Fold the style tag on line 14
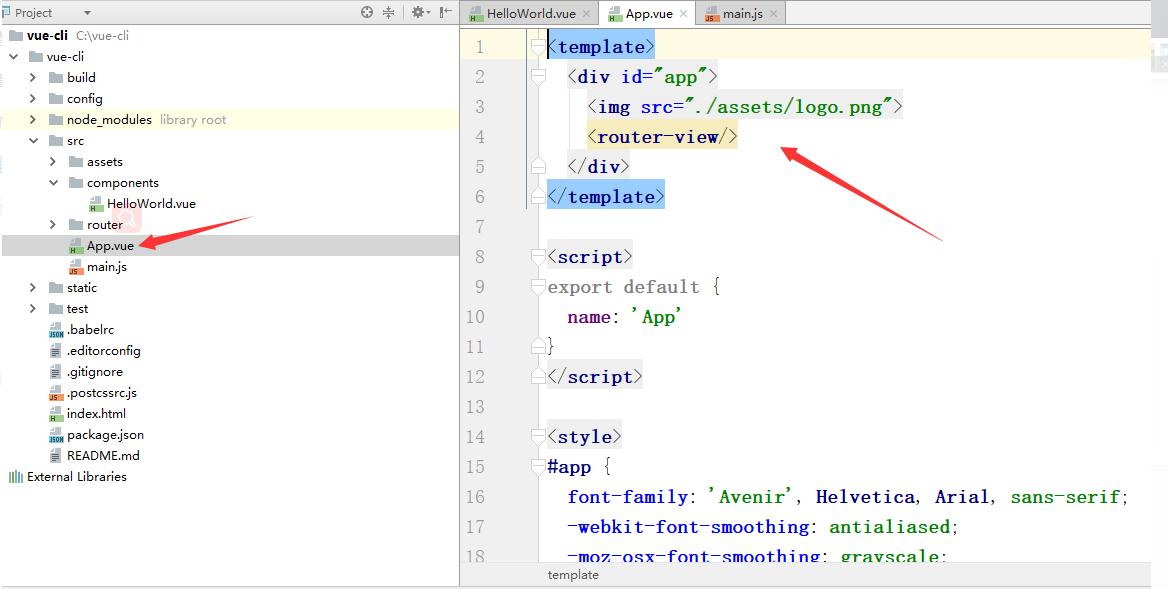 (x=538, y=437)
